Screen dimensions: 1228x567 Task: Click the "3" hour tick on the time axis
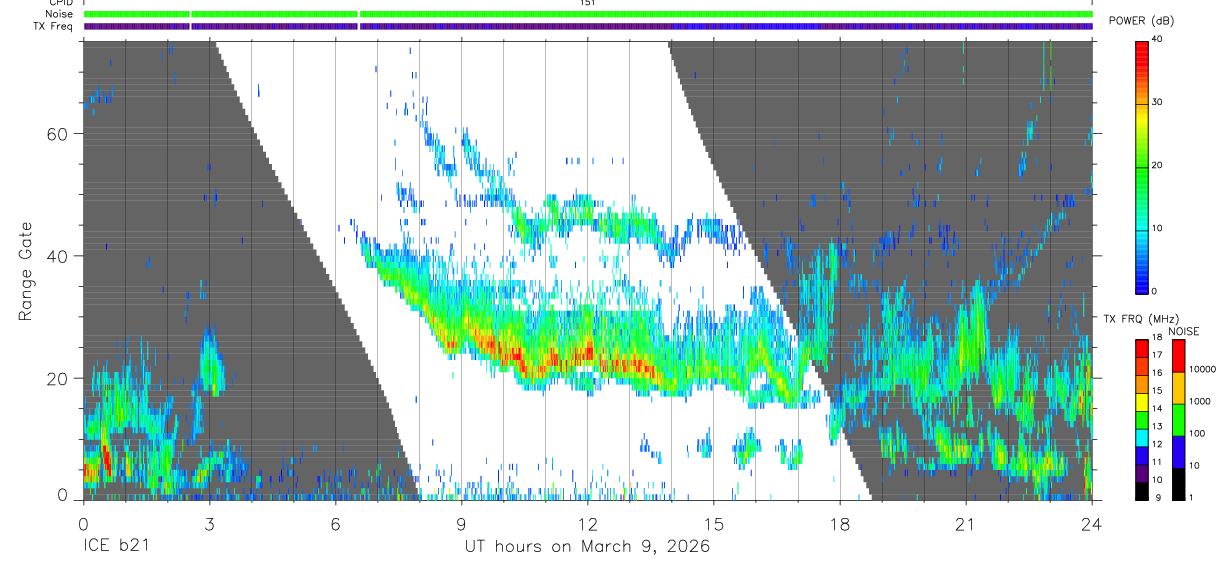[x=209, y=524]
